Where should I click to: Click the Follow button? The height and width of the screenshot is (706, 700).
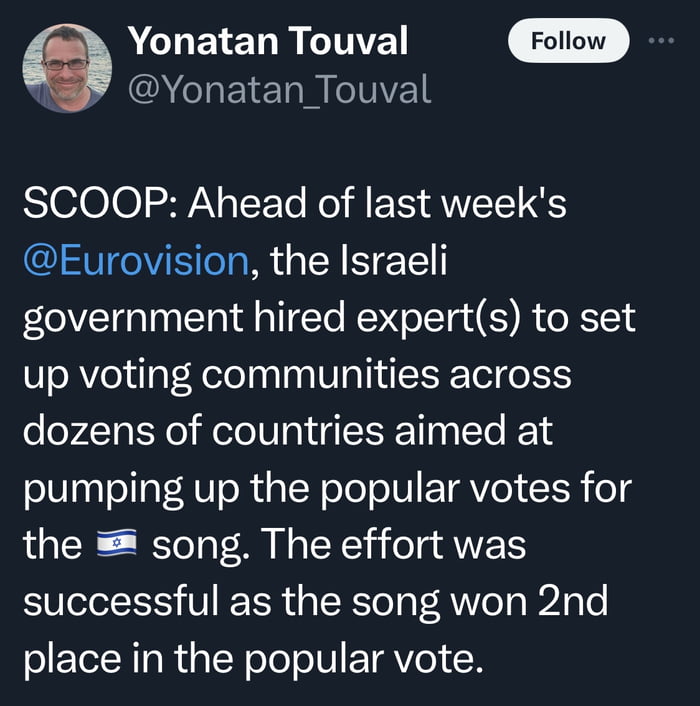[x=568, y=41]
